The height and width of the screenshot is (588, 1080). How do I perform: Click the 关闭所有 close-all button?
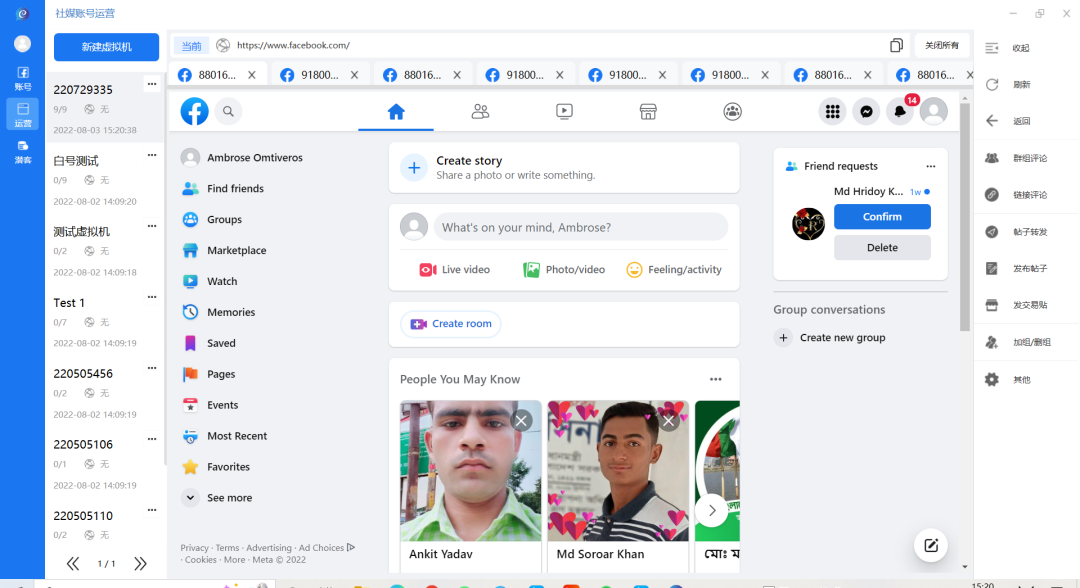coord(942,45)
